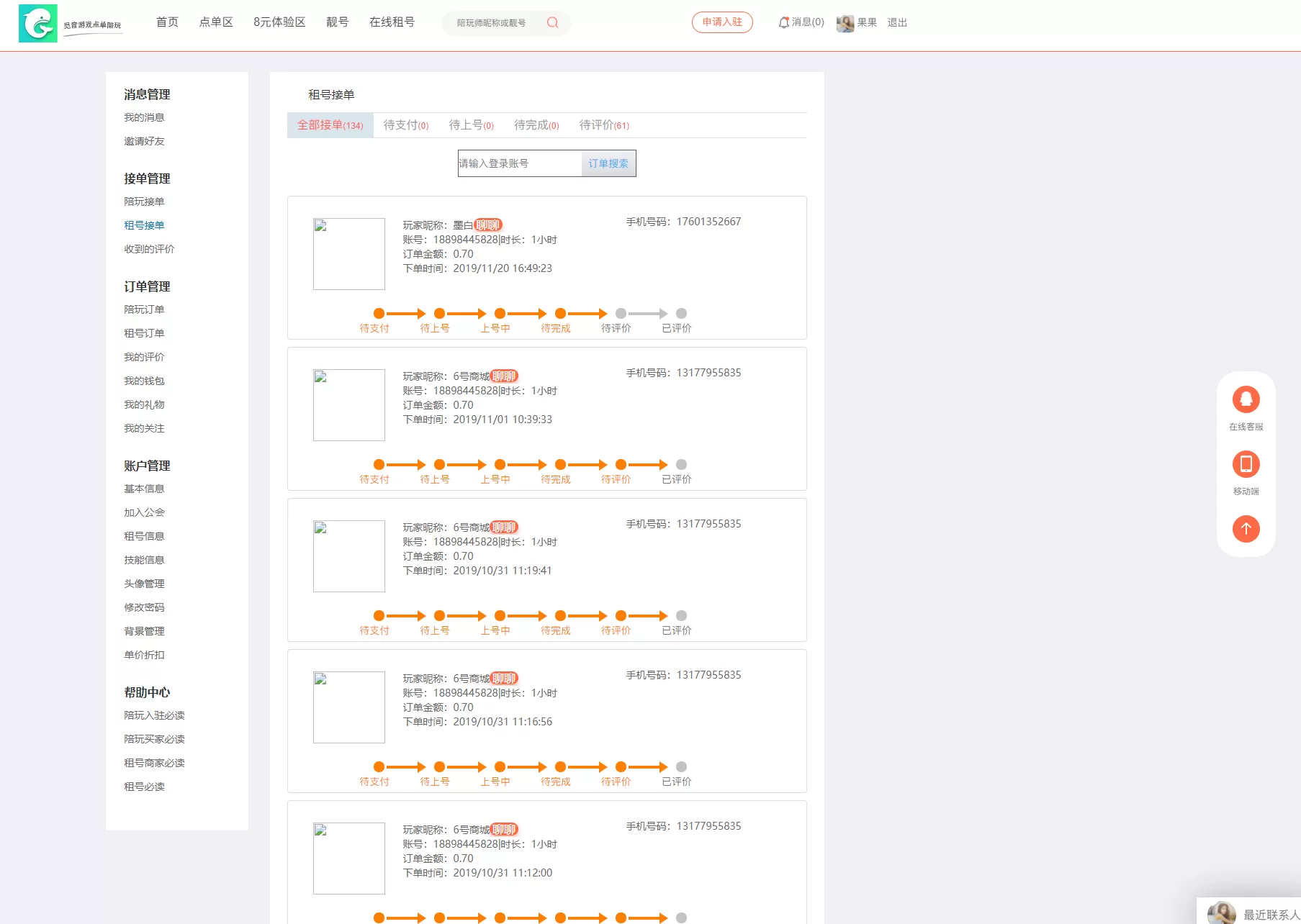Open the 移动端 mobile icon

coord(1246,464)
